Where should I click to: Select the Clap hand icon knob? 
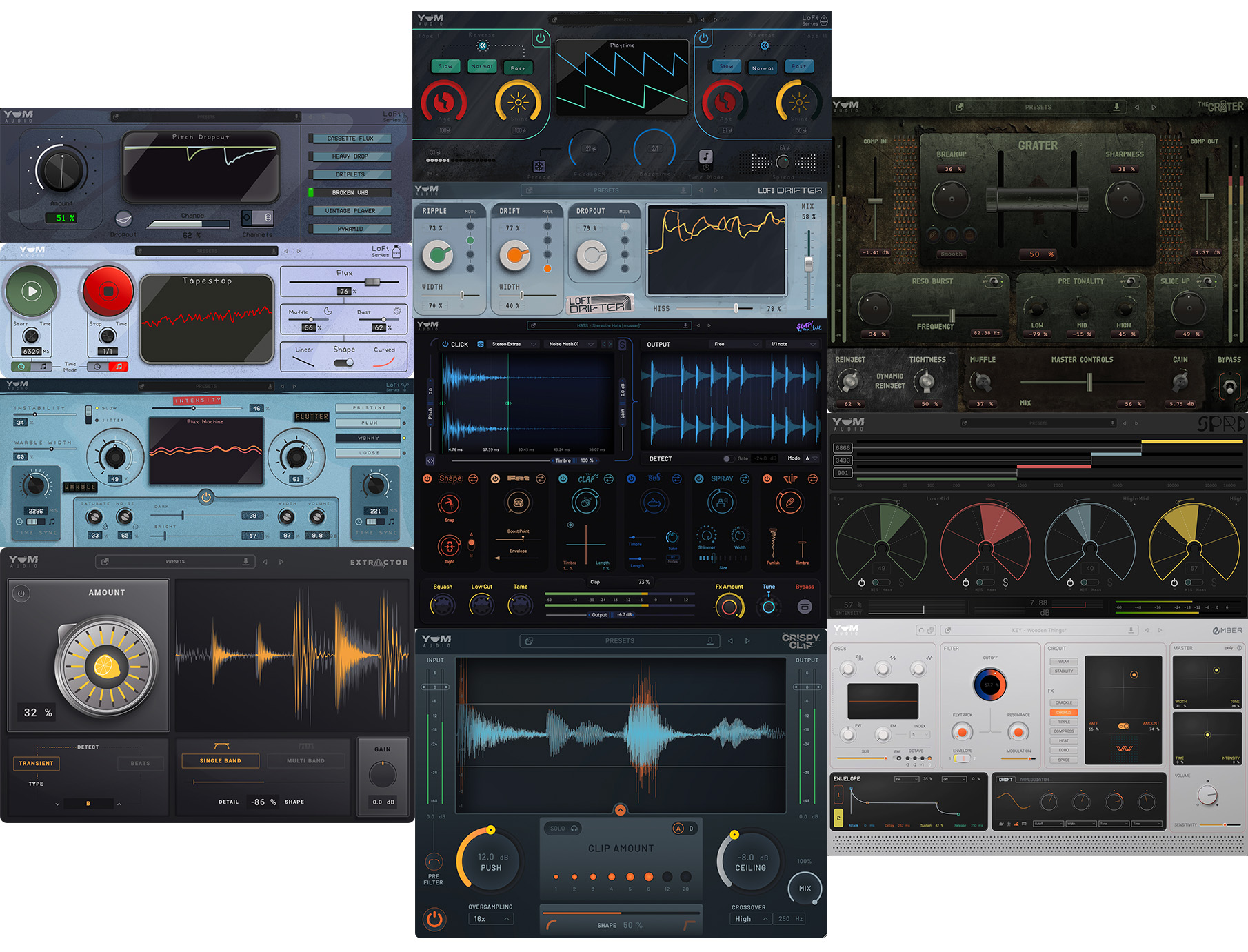point(585,503)
